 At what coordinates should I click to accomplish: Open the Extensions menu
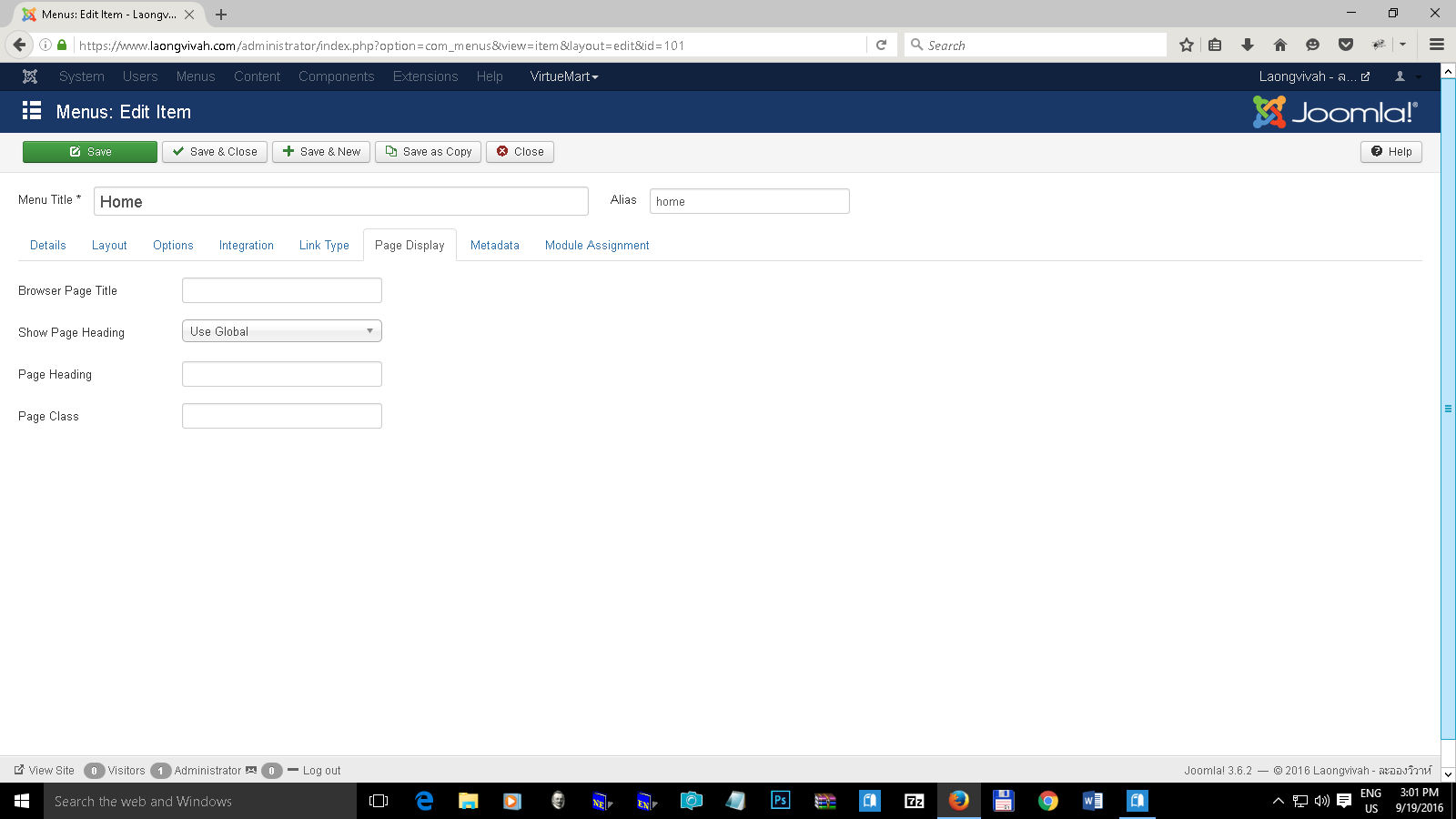click(x=426, y=76)
